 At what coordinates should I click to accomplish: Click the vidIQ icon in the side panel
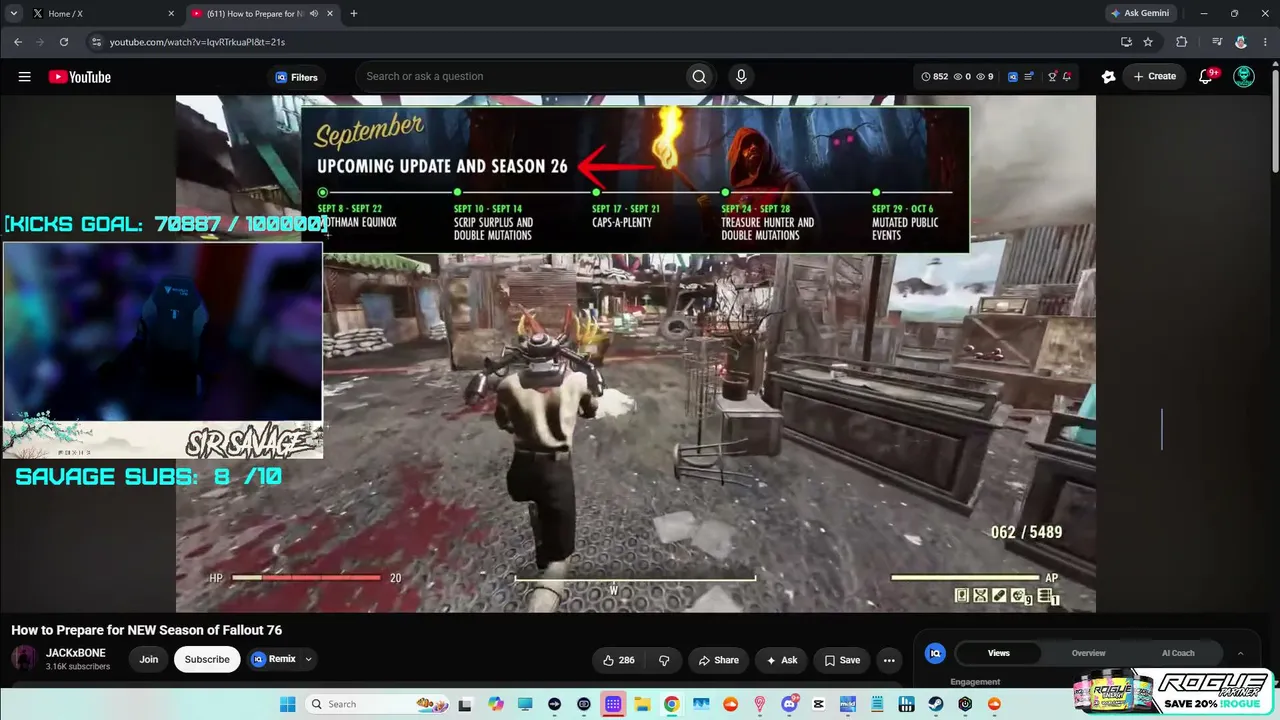pyautogui.click(x=936, y=653)
